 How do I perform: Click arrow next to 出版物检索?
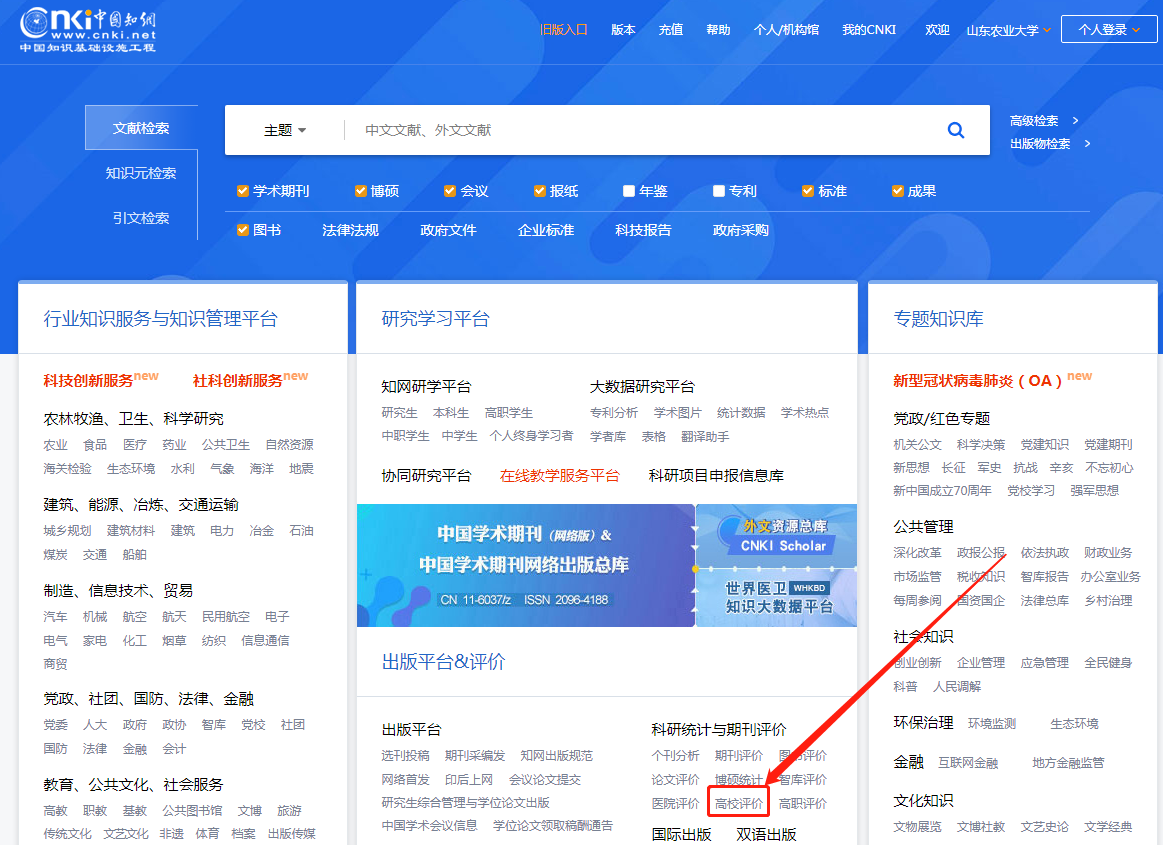pyautogui.click(x=1087, y=144)
